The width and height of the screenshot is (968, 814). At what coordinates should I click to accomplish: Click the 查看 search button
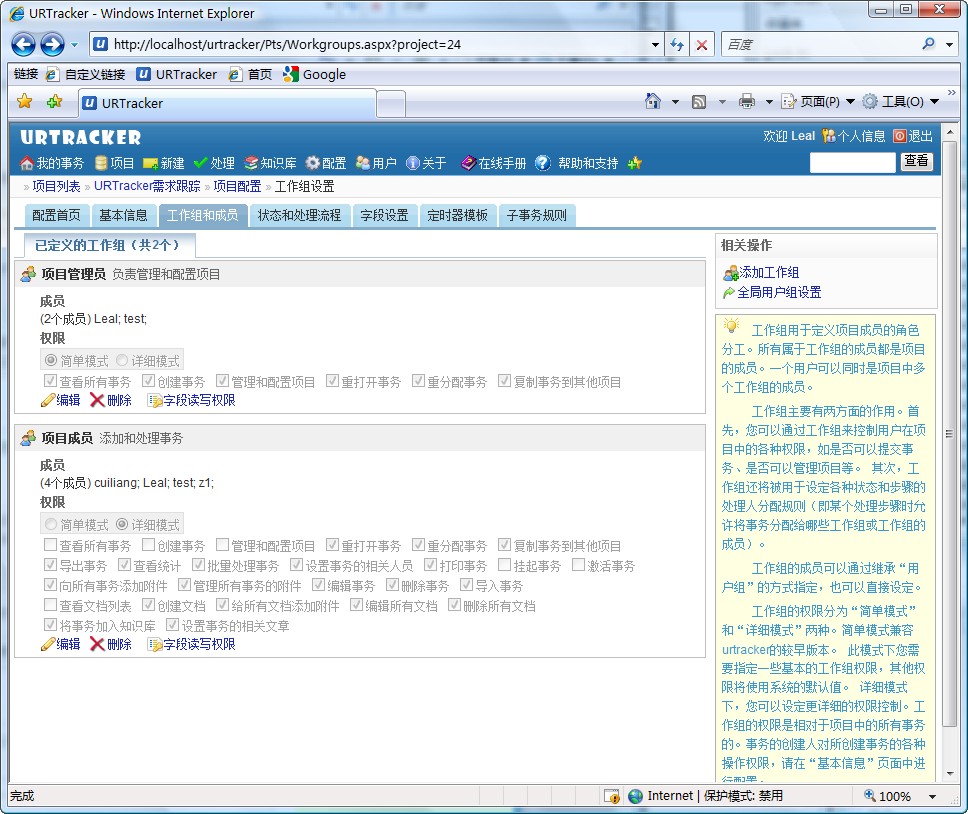click(916, 162)
